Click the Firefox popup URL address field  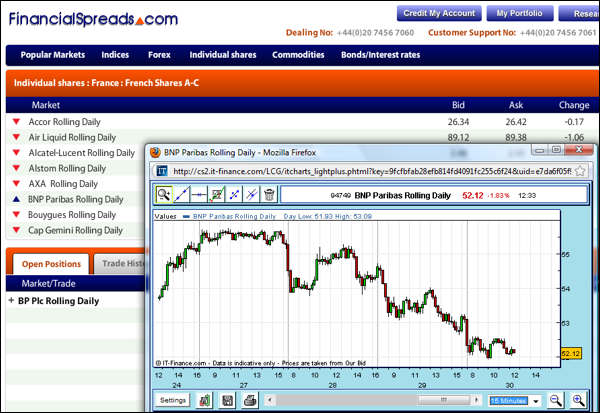pyautogui.click(x=372, y=171)
